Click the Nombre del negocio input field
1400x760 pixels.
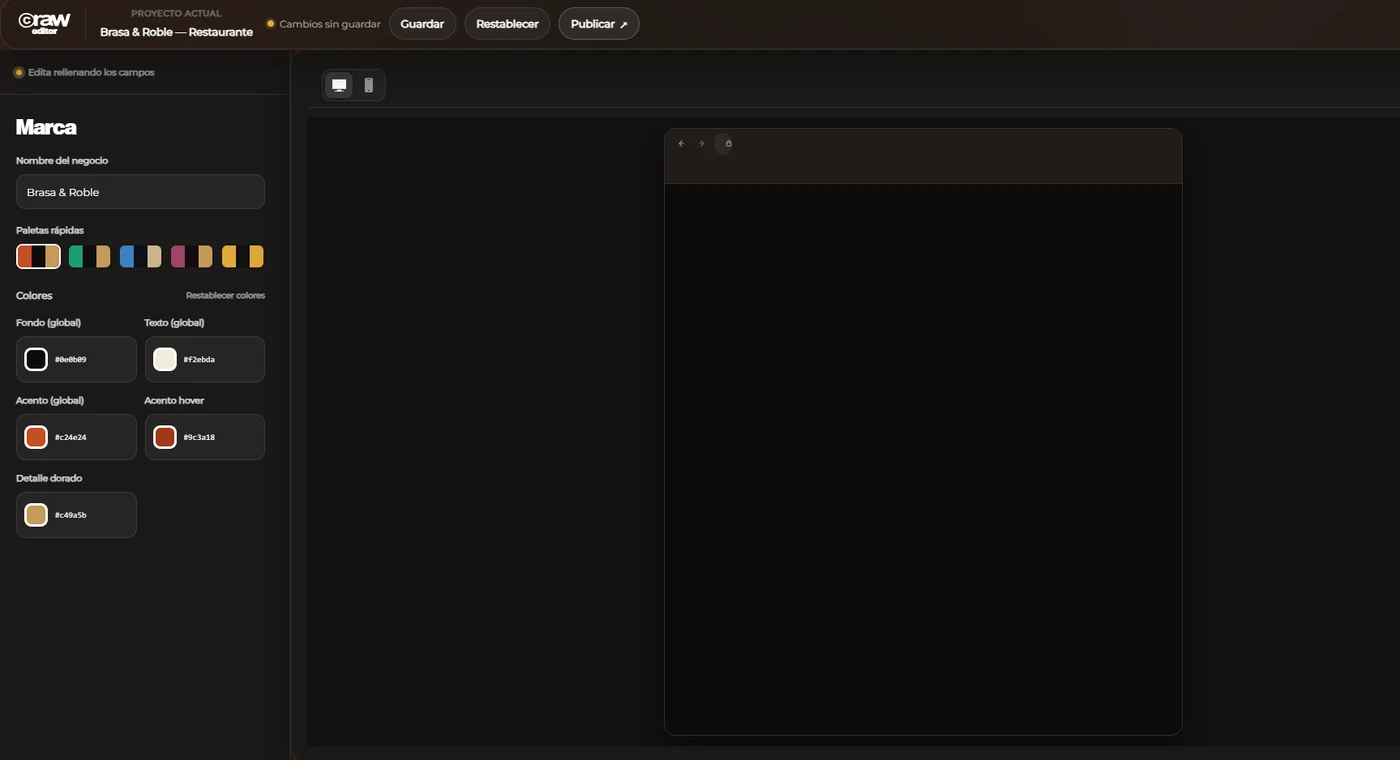[x=140, y=192]
